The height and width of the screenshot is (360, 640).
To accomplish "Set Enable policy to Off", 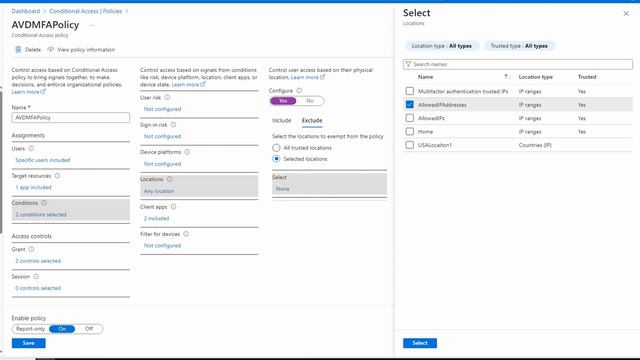I will (x=89, y=329).
